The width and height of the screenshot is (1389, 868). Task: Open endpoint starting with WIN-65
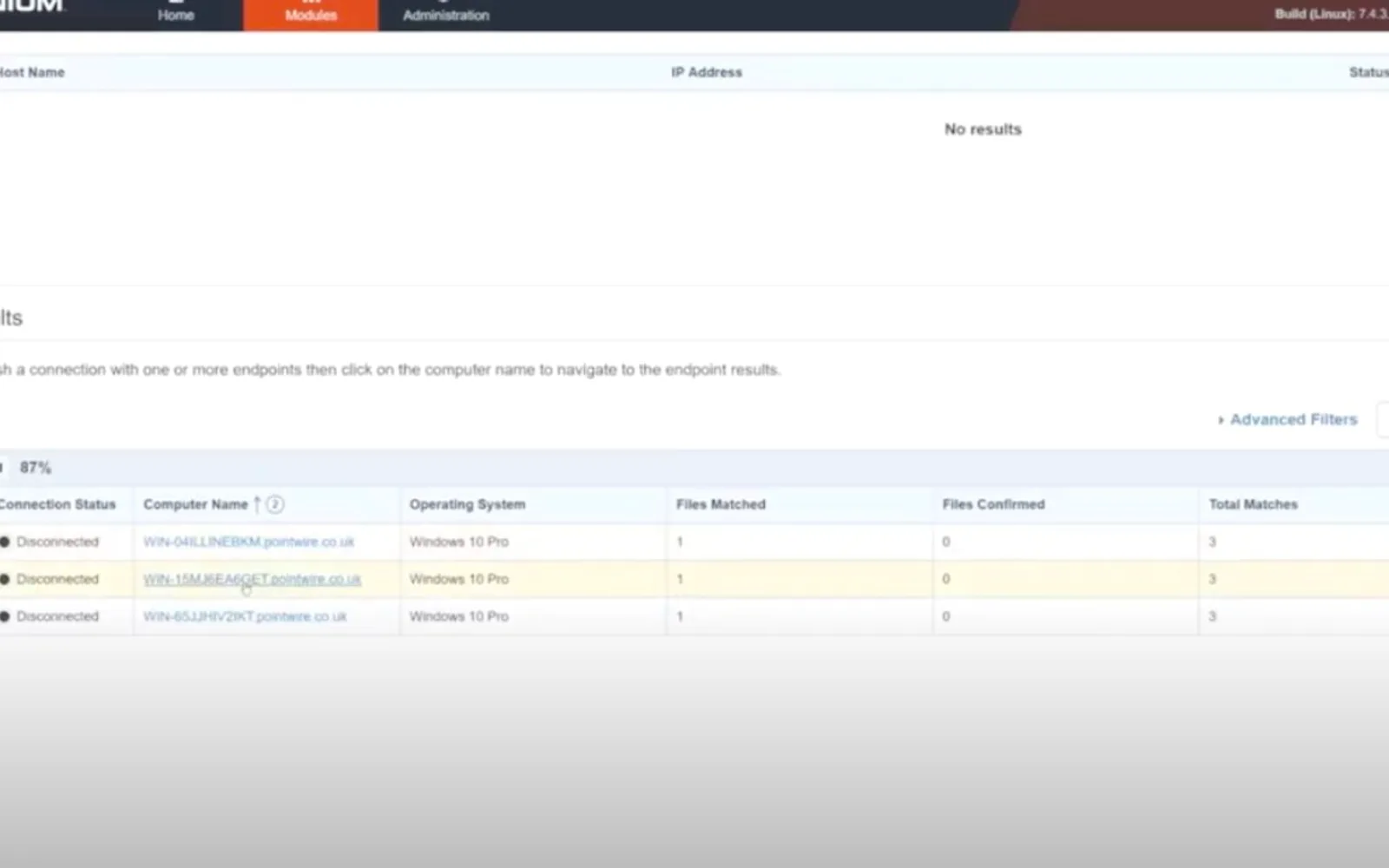coord(245,616)
